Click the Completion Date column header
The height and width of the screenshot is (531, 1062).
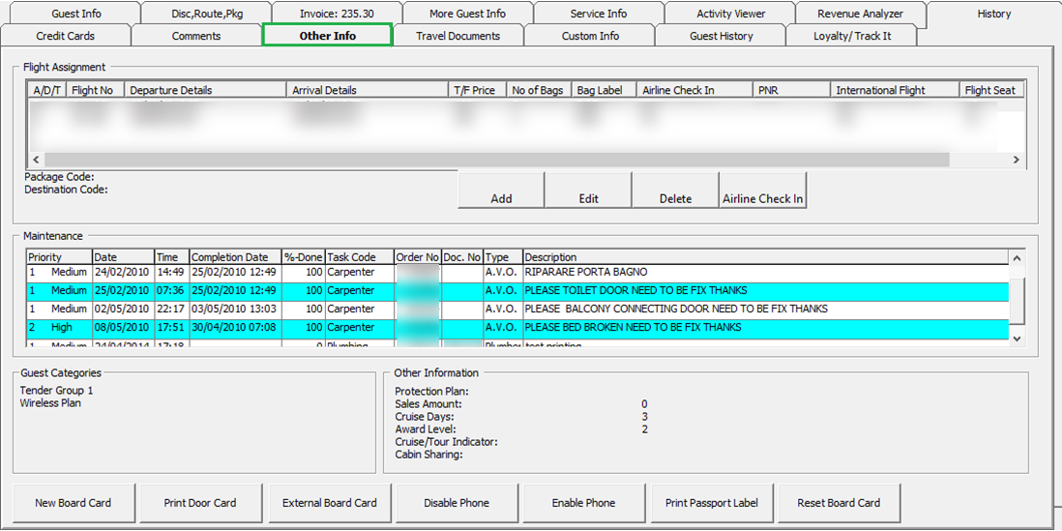click(235, 257)
